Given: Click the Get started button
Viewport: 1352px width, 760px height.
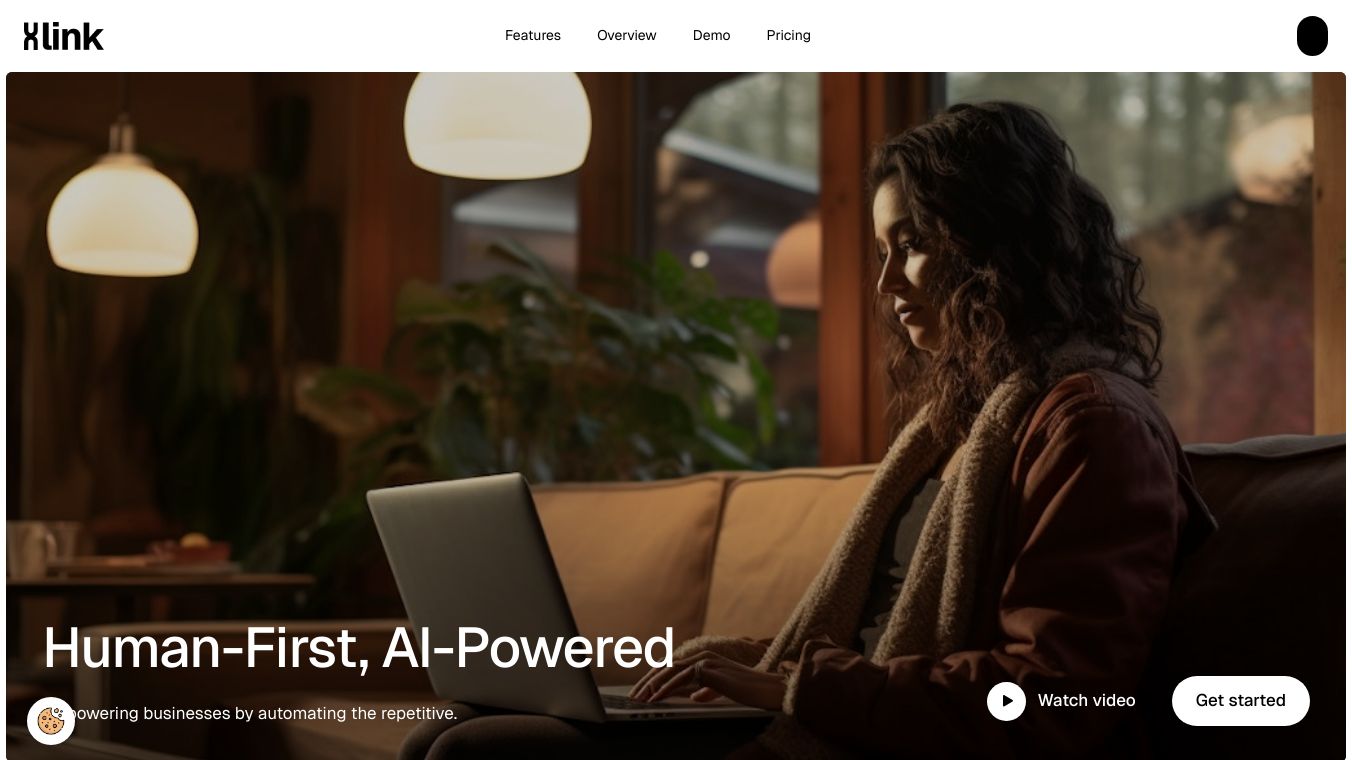Looking at the screenshot, I should [x=1241, y=700].
